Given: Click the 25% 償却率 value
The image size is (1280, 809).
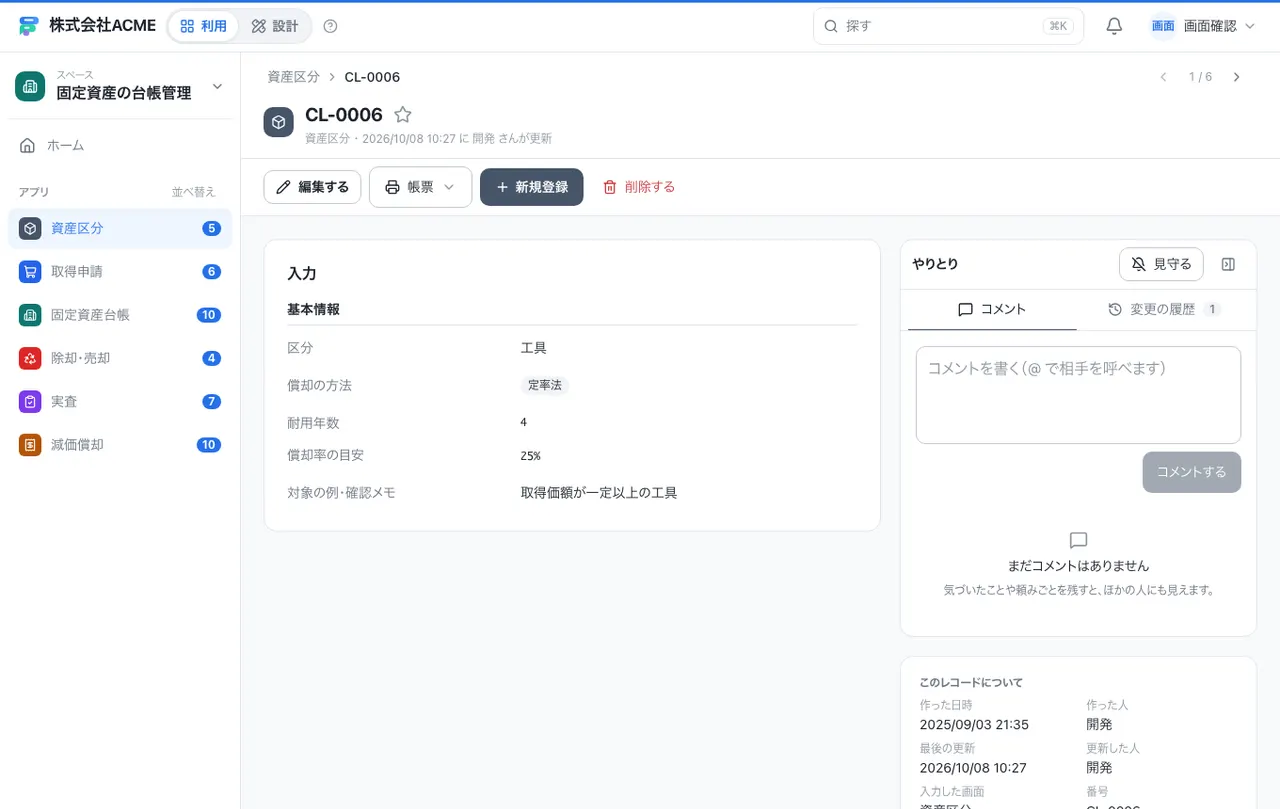Looking at the screenshot, I should coord(530,455).
